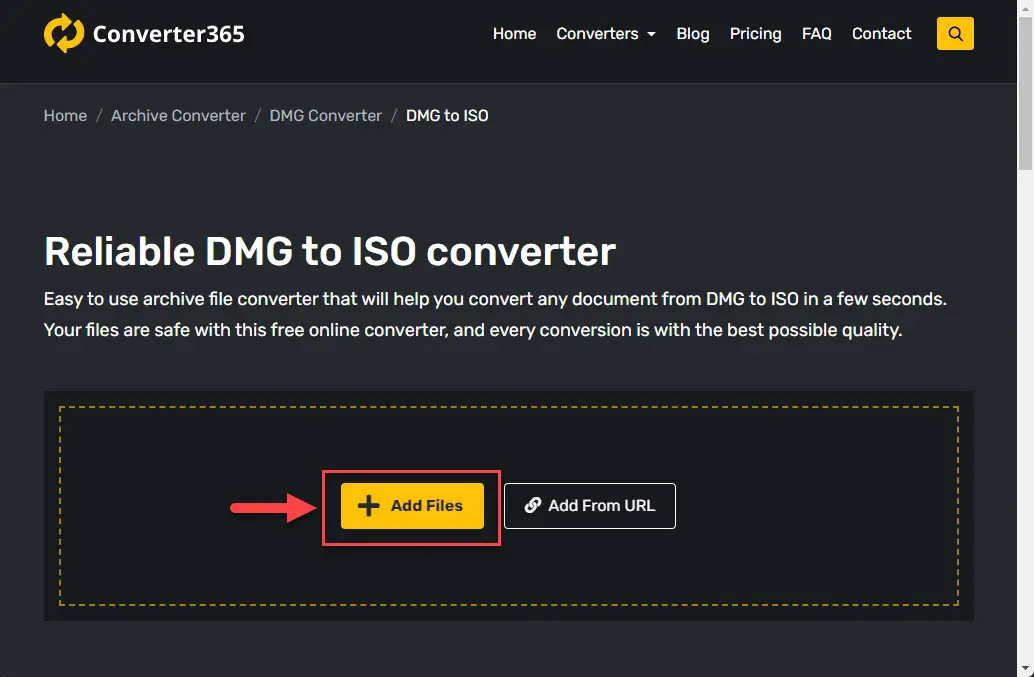Viewport: 1034px width, 677px height.
Task: Click the chain link icon for URL upload
Action: 533,506
